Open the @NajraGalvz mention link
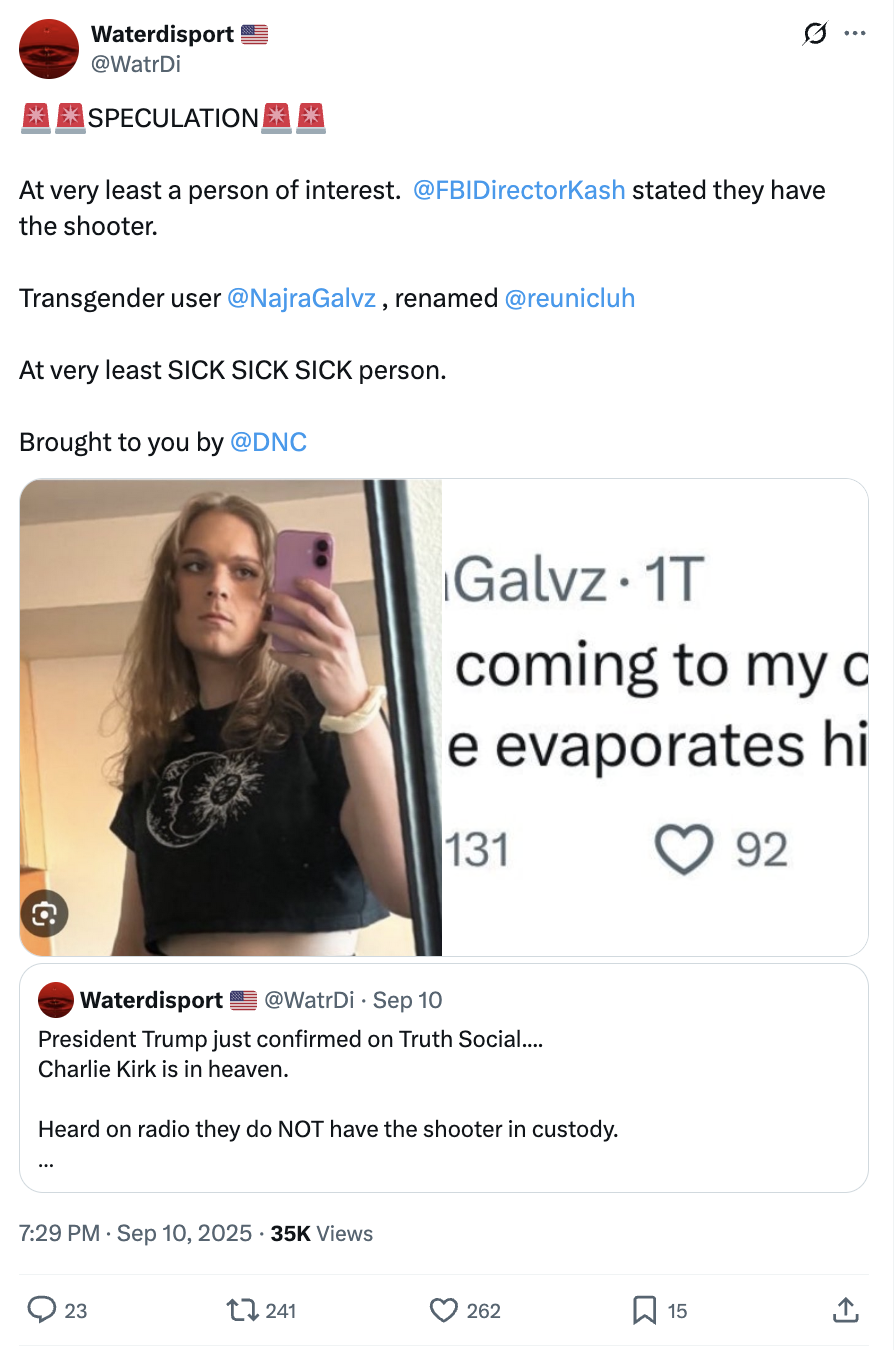This screenshot has width=896, height=1350. 302,298
